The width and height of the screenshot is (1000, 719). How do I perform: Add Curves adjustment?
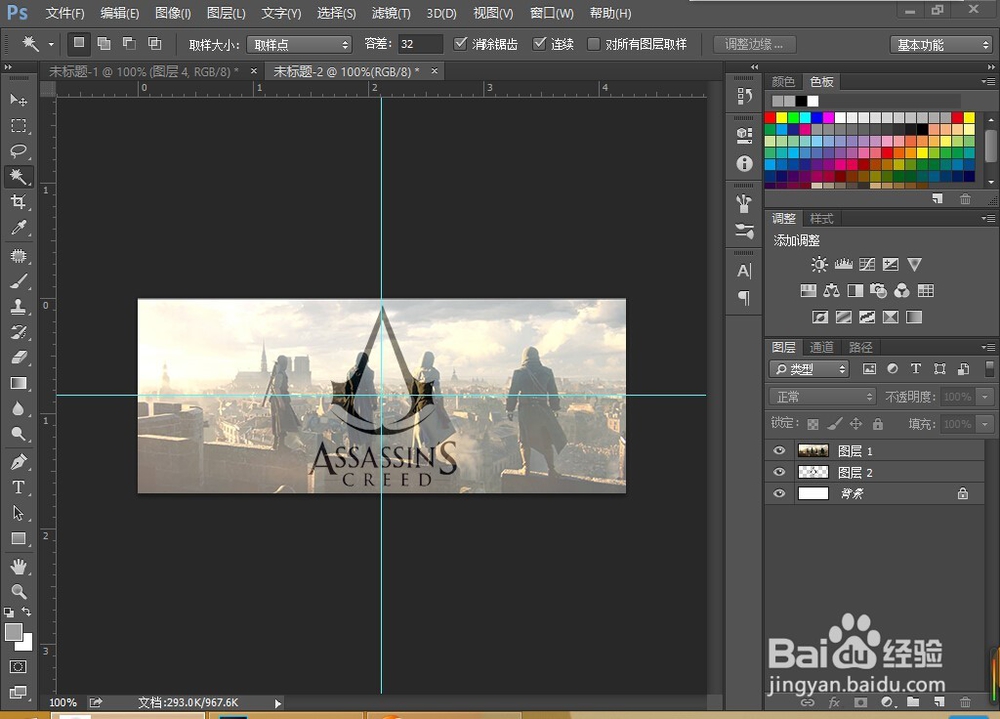coord(867,264)
